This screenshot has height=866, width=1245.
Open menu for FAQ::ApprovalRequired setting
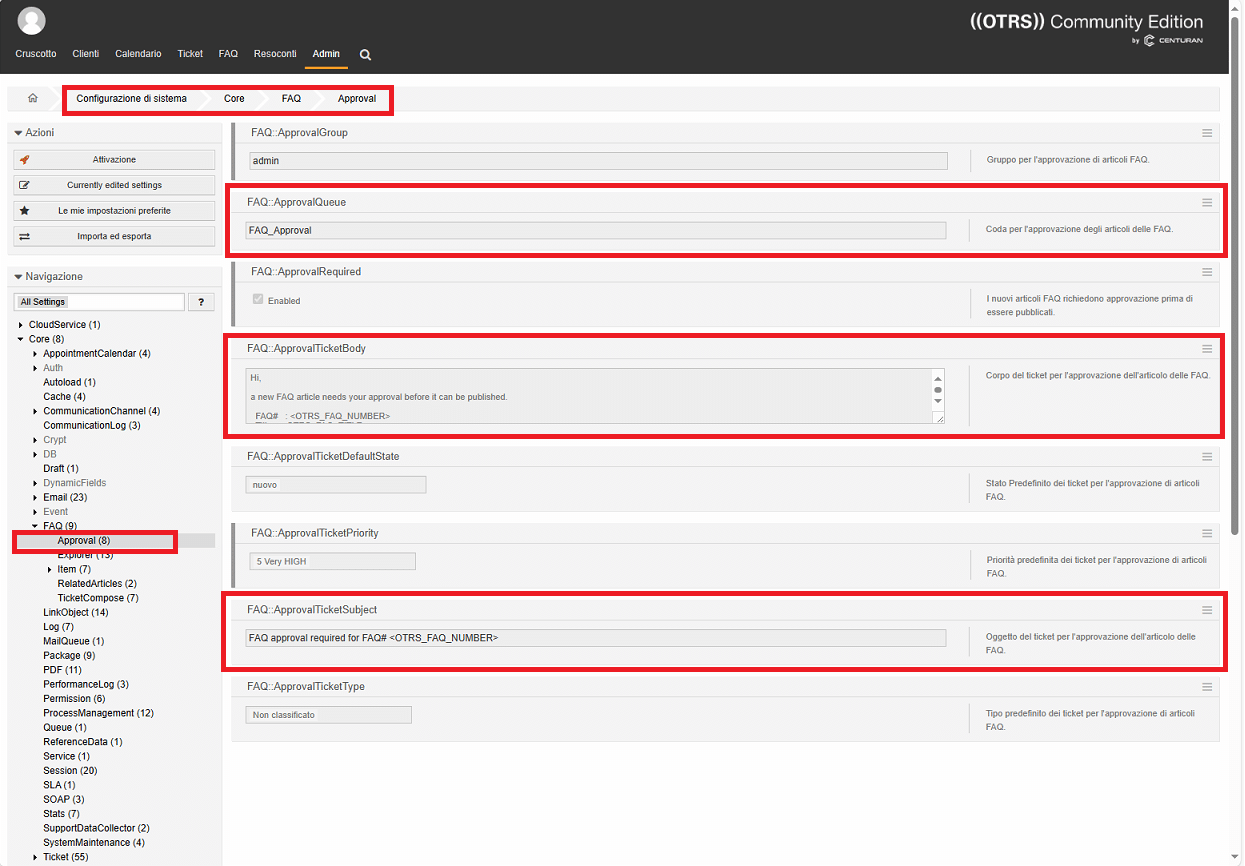click(1207, 272)
